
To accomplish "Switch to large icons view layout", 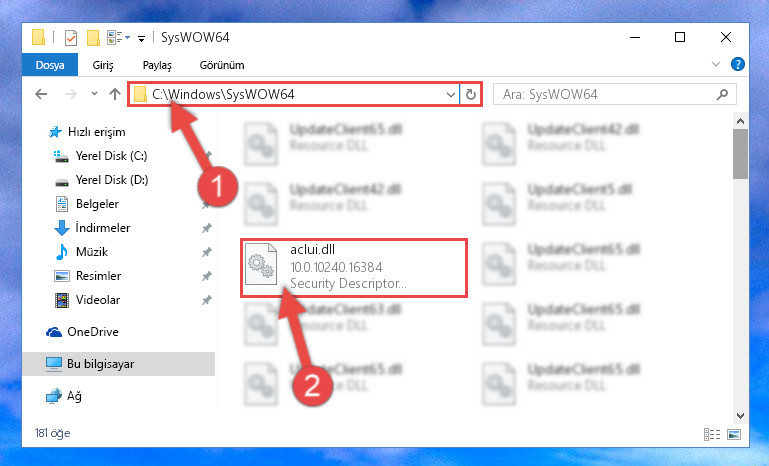I will (x=734, y=434).
